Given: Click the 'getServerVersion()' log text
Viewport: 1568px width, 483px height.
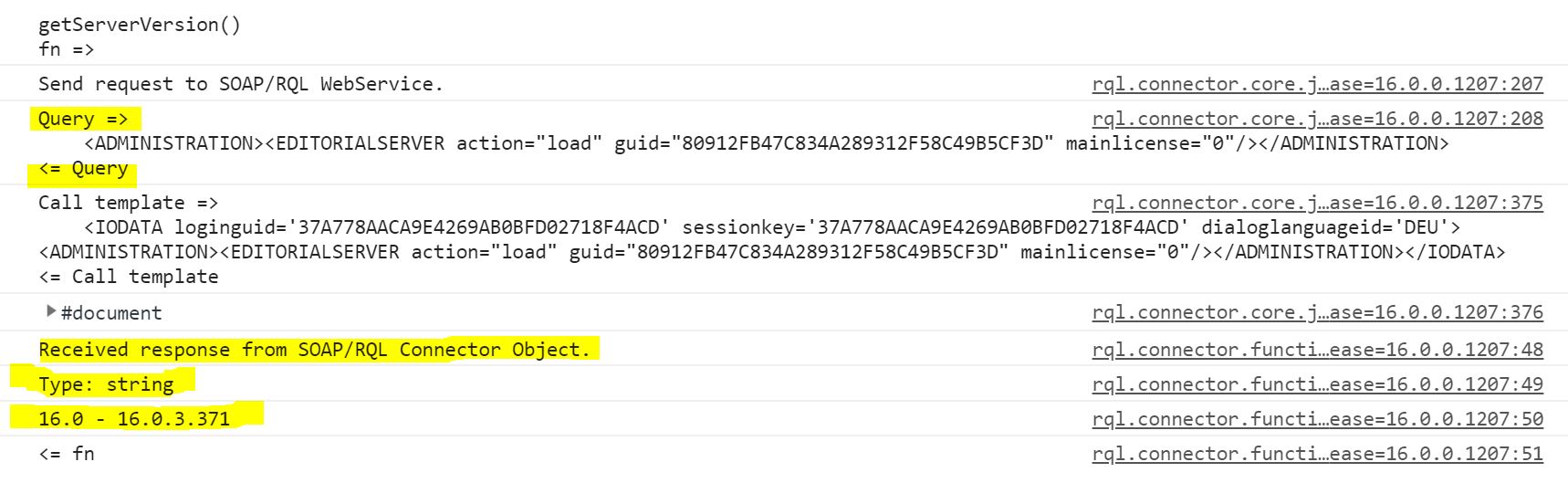Looking at the screenshot, I should coord(140,25).
